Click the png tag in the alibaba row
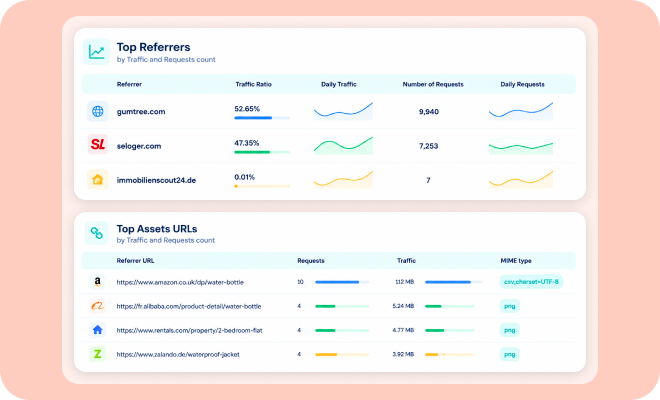This screenshot has height=400, width=660. click(510, 306)
